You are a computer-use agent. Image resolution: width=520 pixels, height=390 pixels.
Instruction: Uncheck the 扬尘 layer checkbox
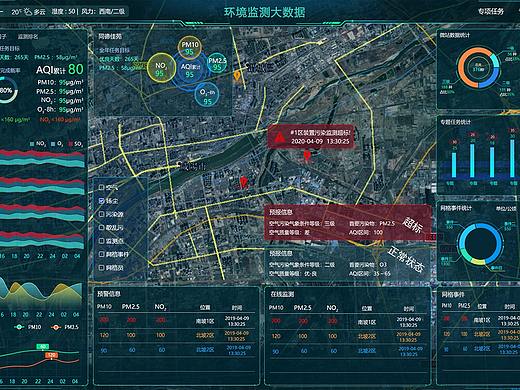[102, 201]
